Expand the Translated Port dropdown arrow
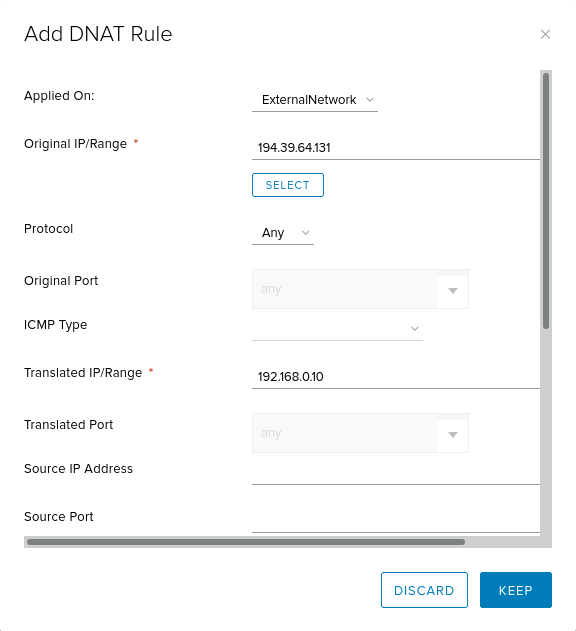 [453, 435]
